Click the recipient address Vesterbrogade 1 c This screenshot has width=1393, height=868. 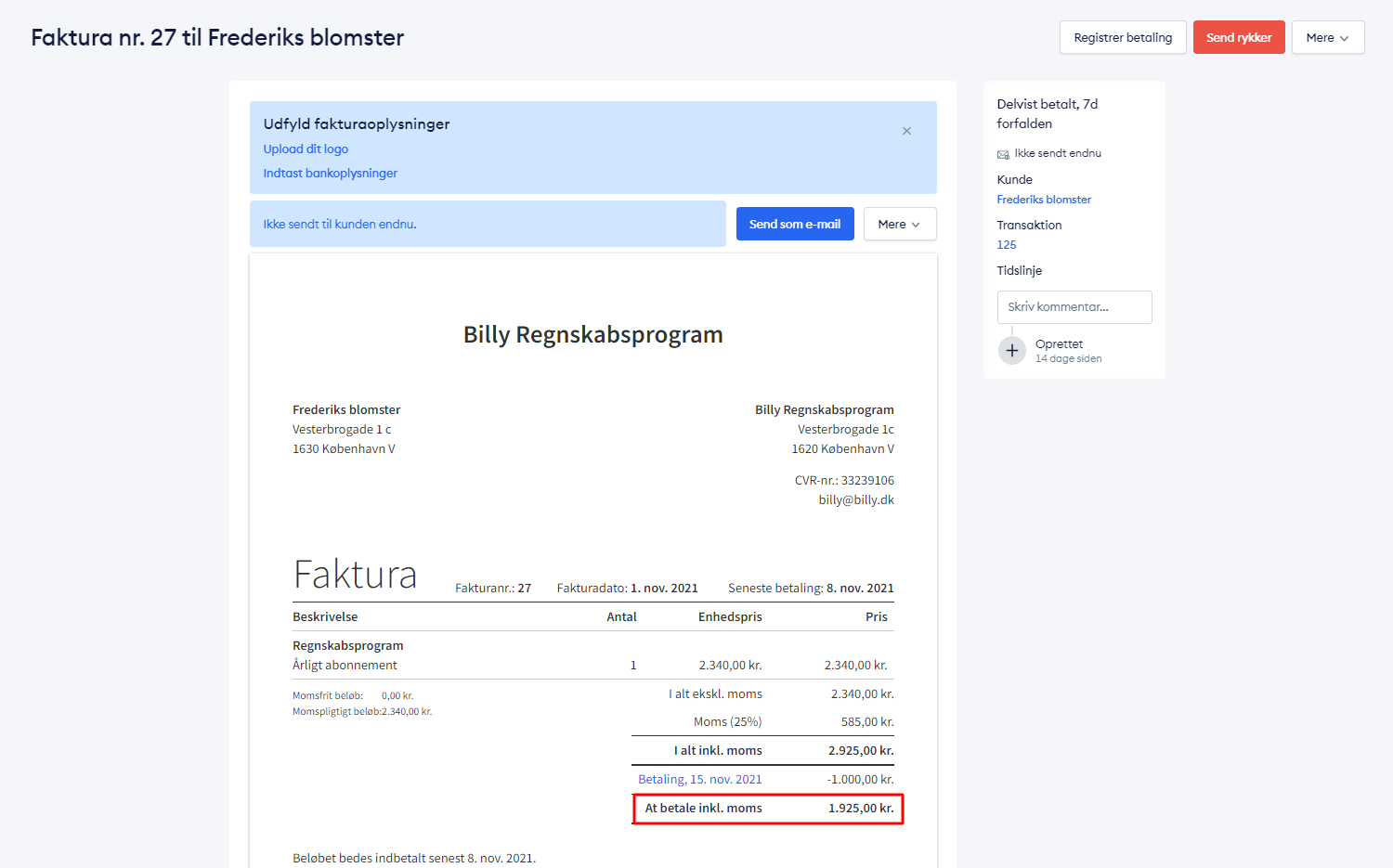[342, 429]
